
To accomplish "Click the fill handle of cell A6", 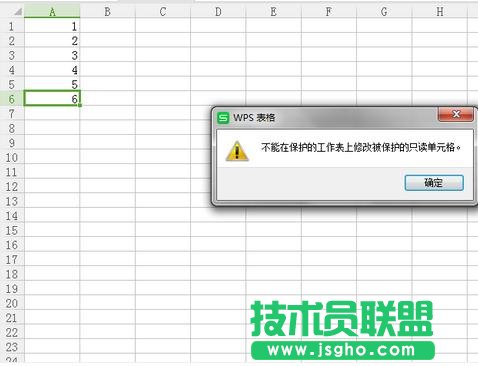I will [x=80, y=105].
